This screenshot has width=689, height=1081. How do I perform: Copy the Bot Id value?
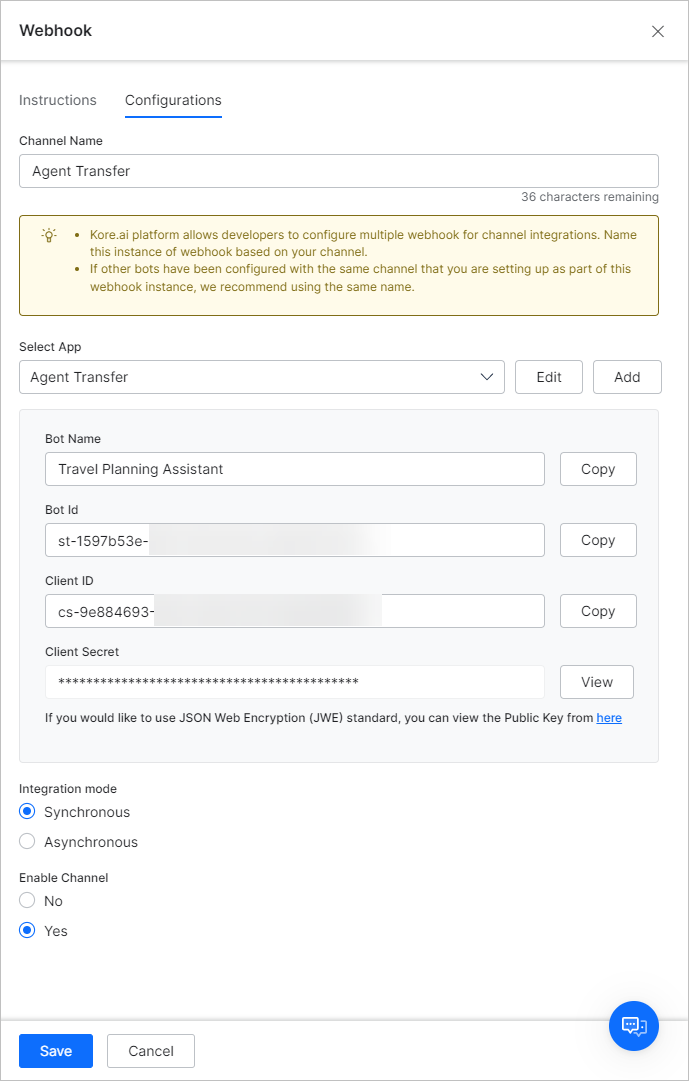[x=598, y=540]
